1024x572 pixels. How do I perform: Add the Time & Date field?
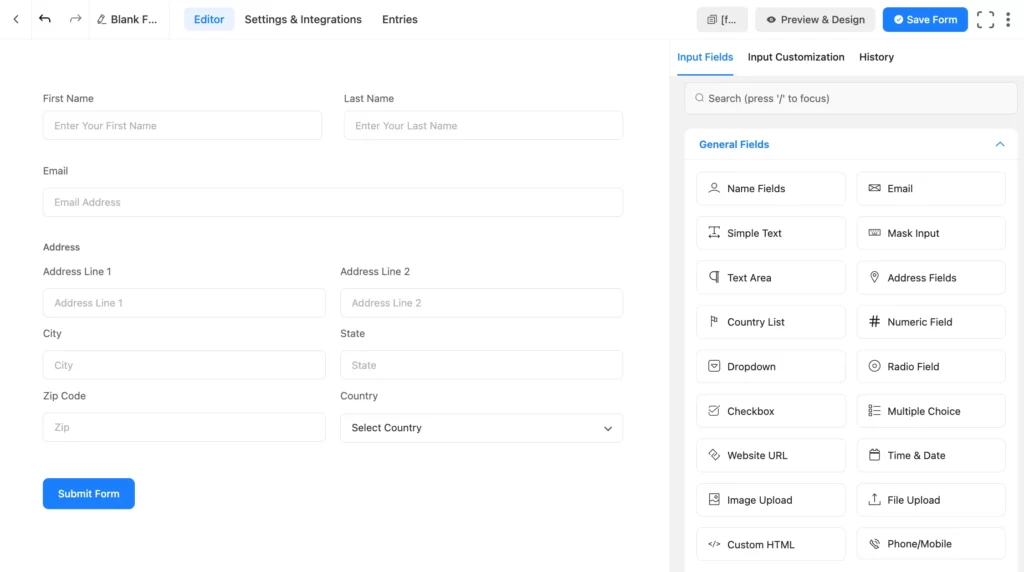[931, 455]
